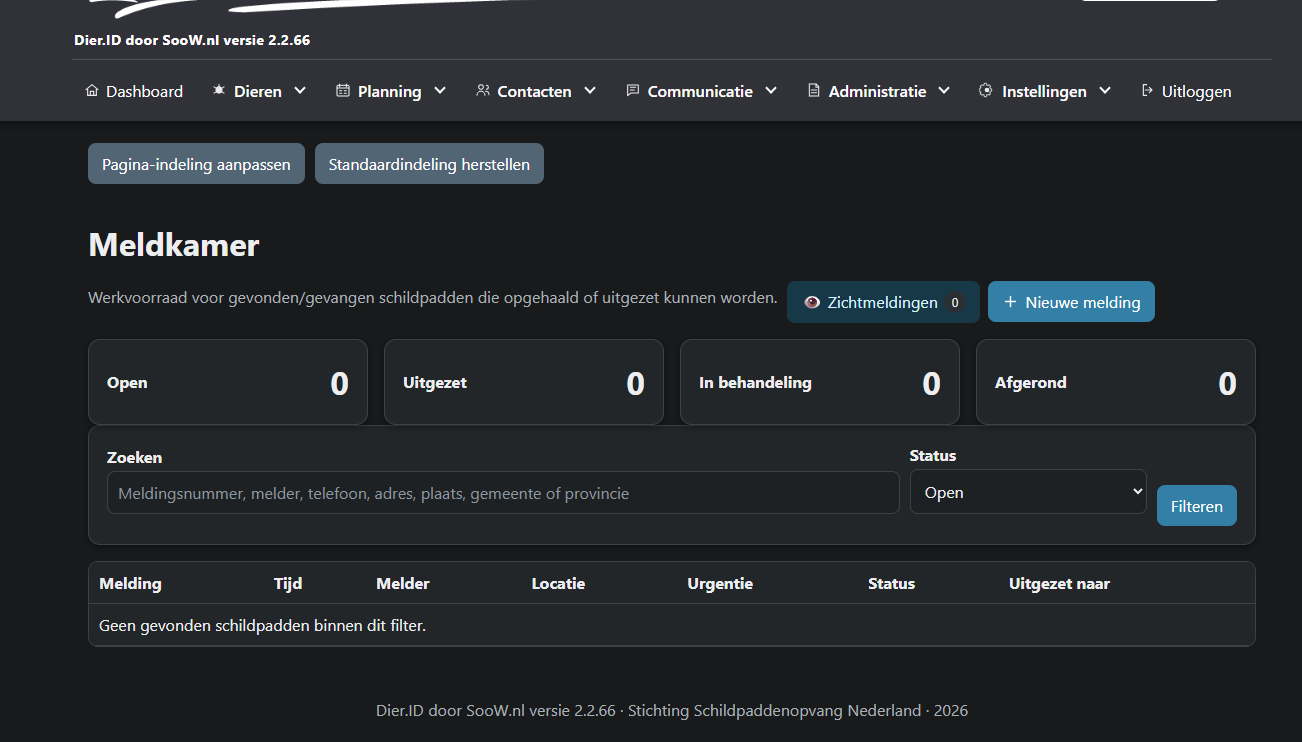The height and width of the screenshot is (742, 1302).
Task: Expand the Instellingen menu chevron
Action: point(1105,91)
